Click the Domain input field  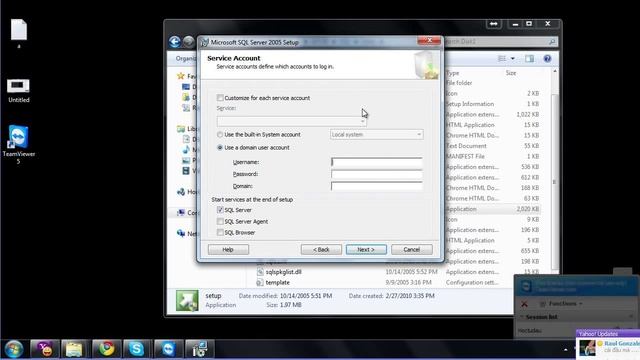click(376, 186)
